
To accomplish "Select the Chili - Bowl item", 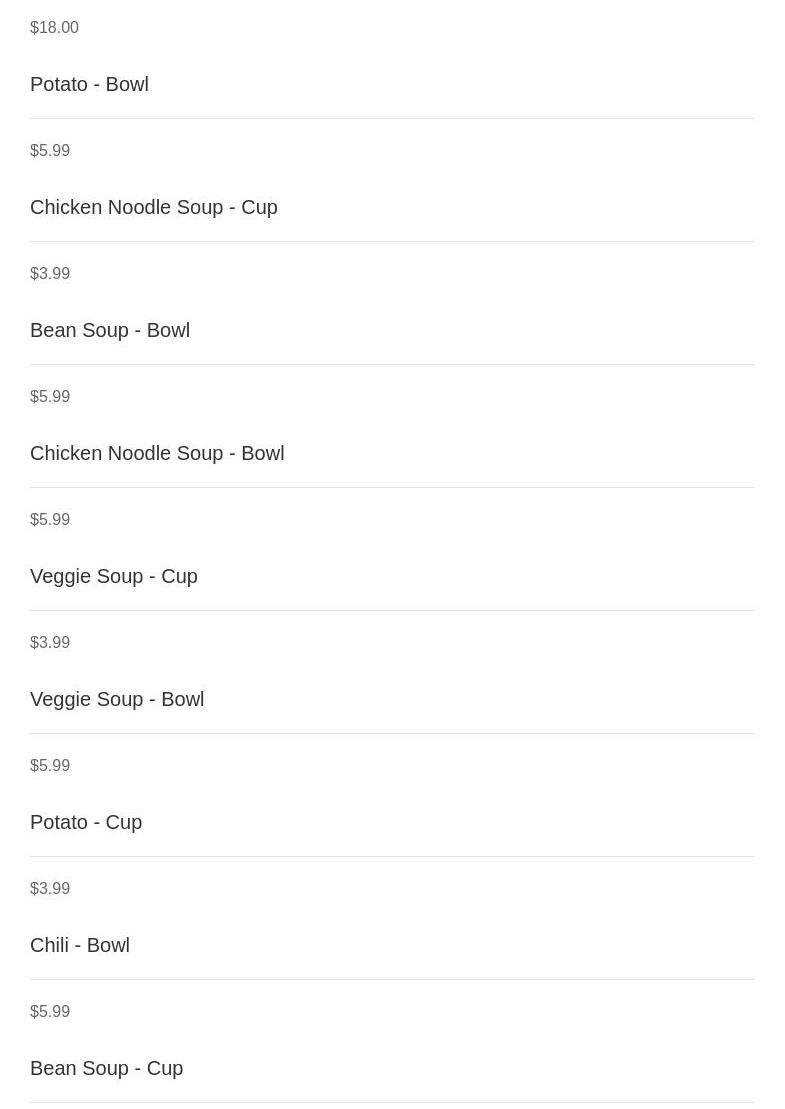I will click(x=80, y=946).
